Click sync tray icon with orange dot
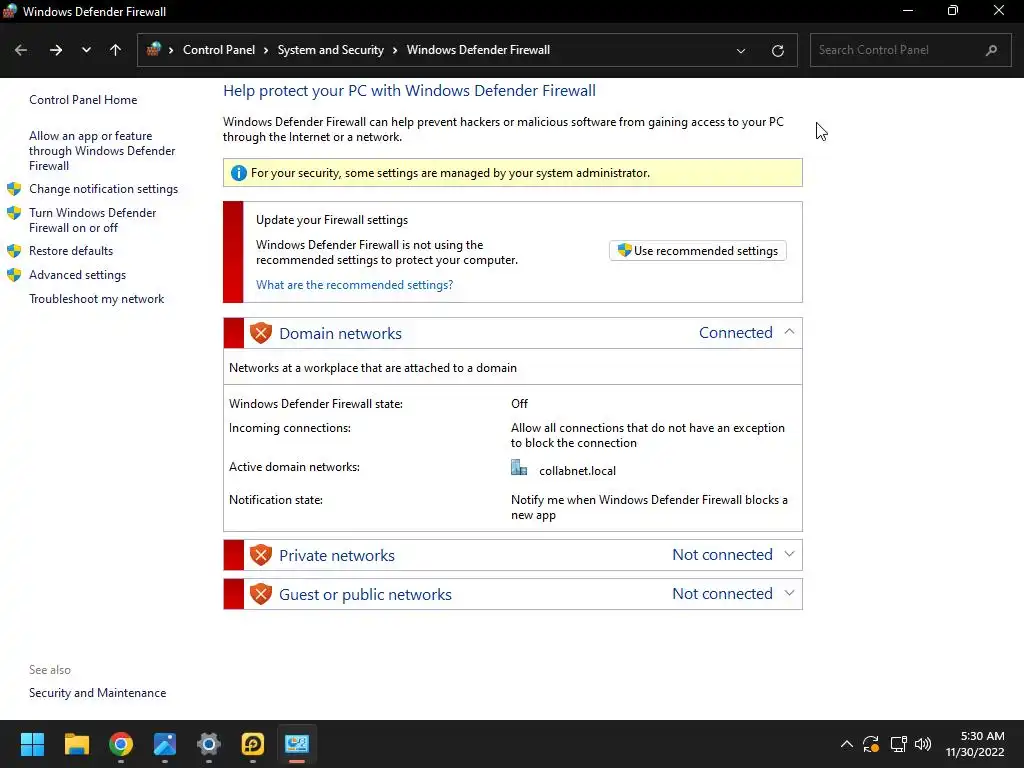Screen dimensions: 1024x768 [x=871, y=744]
